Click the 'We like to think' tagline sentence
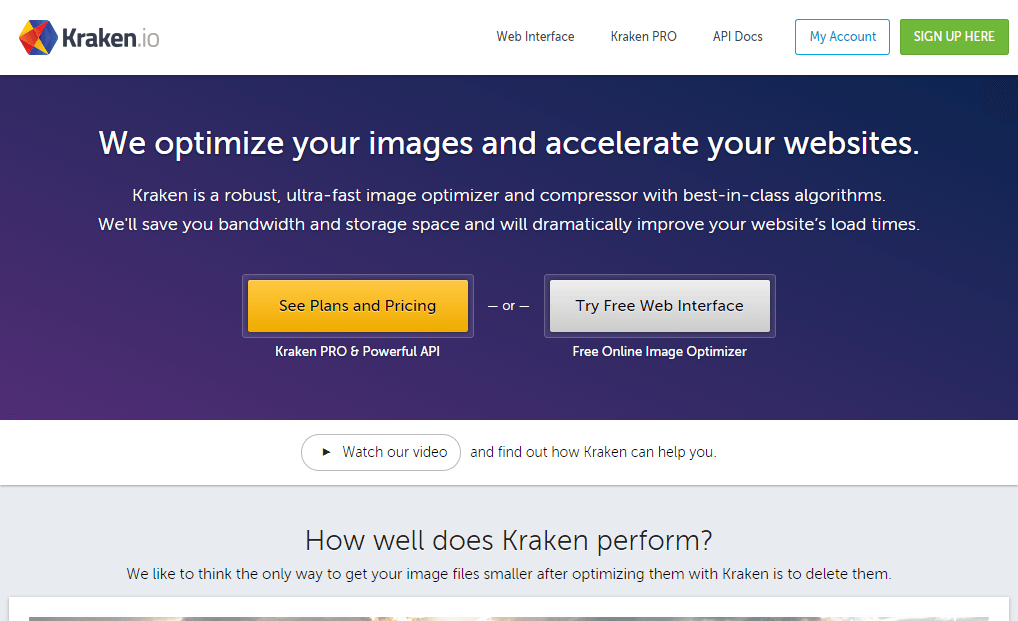Image resolution: width=1018 pixels, height=621 pixels. (x=508, y=574)
